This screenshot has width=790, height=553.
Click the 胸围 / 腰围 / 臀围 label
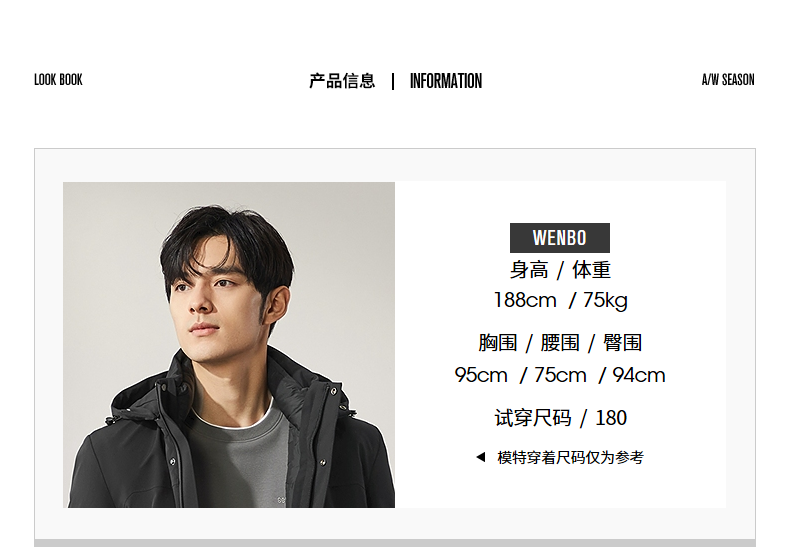[x=560, y=343]
